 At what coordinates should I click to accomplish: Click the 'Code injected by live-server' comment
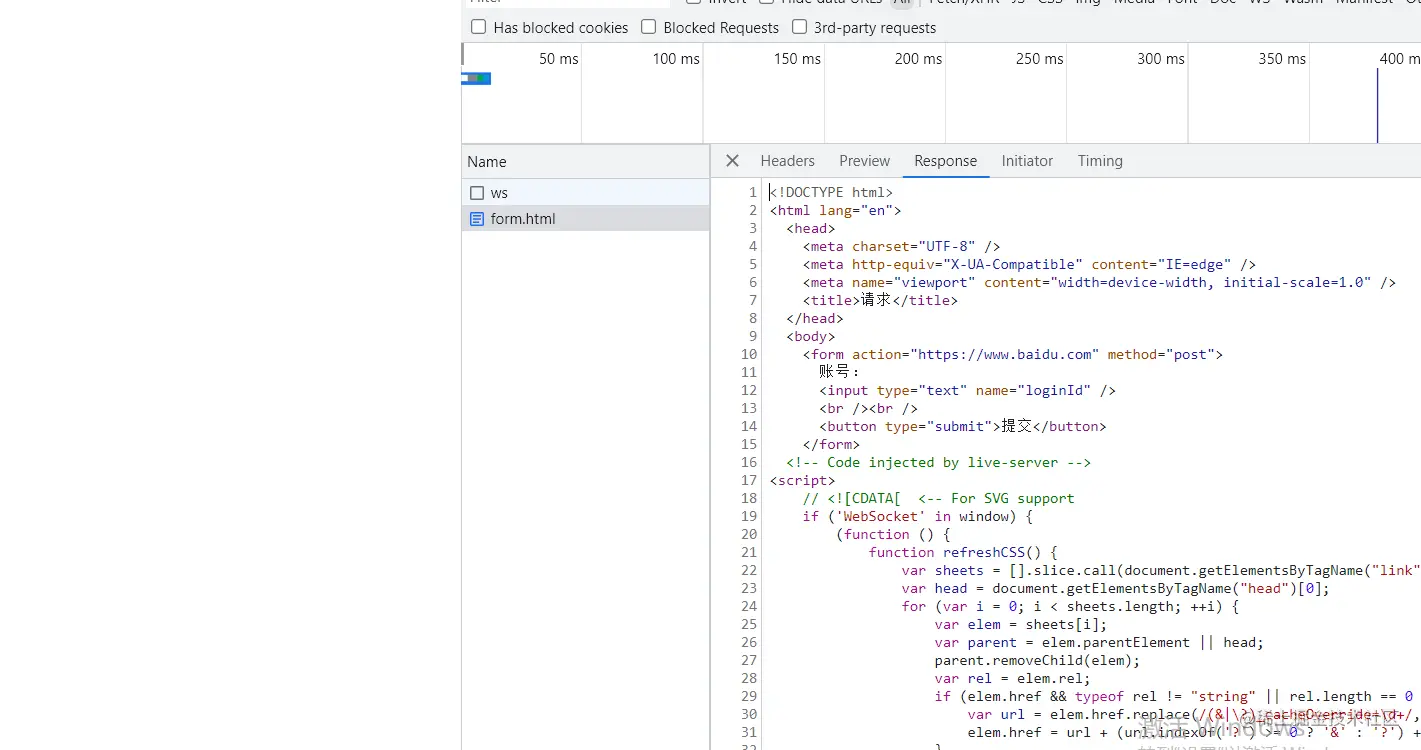pyautogui.click(x=938, y=462)
